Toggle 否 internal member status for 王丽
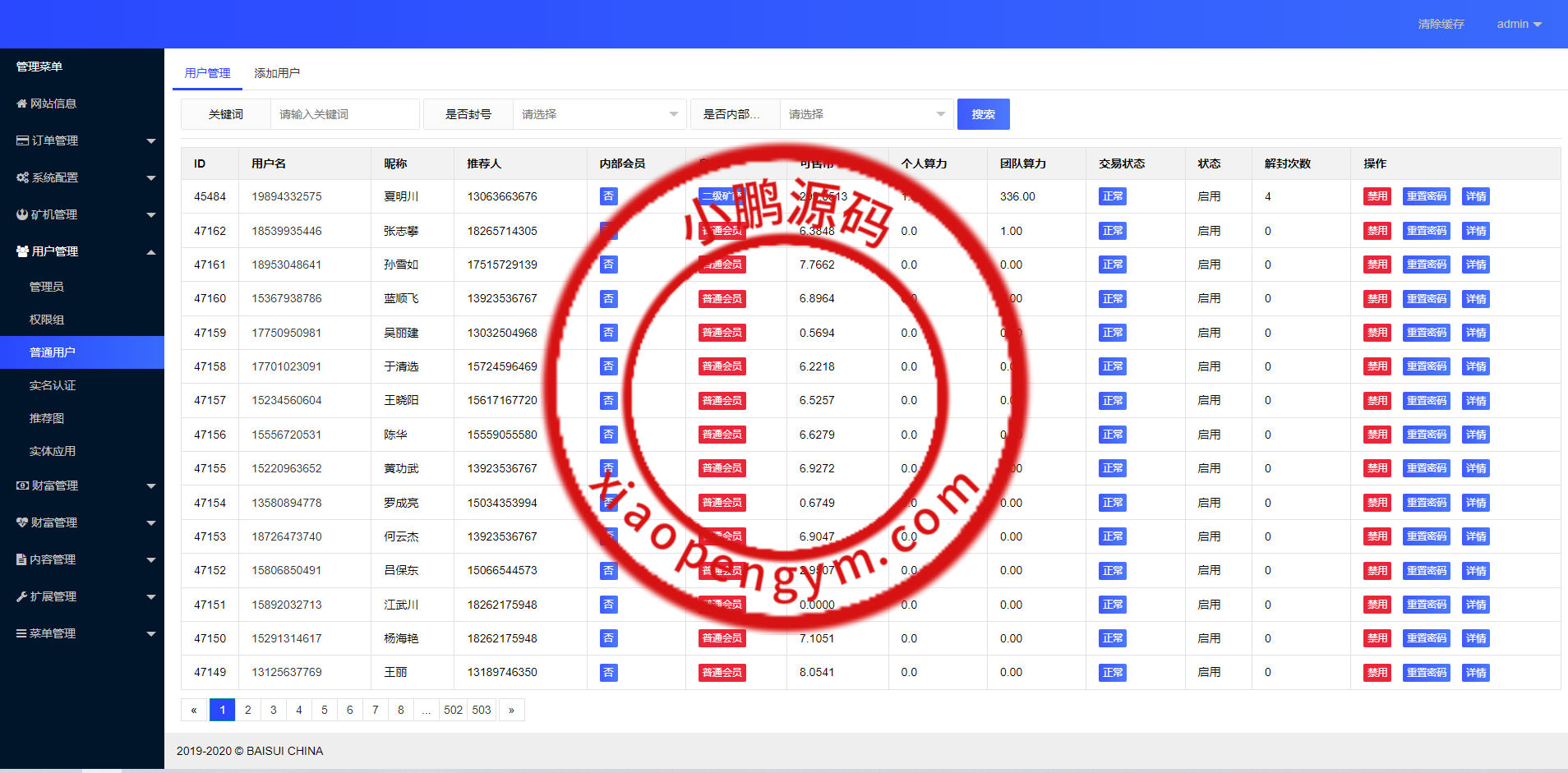1568x773 pixels. pos(608,672)
